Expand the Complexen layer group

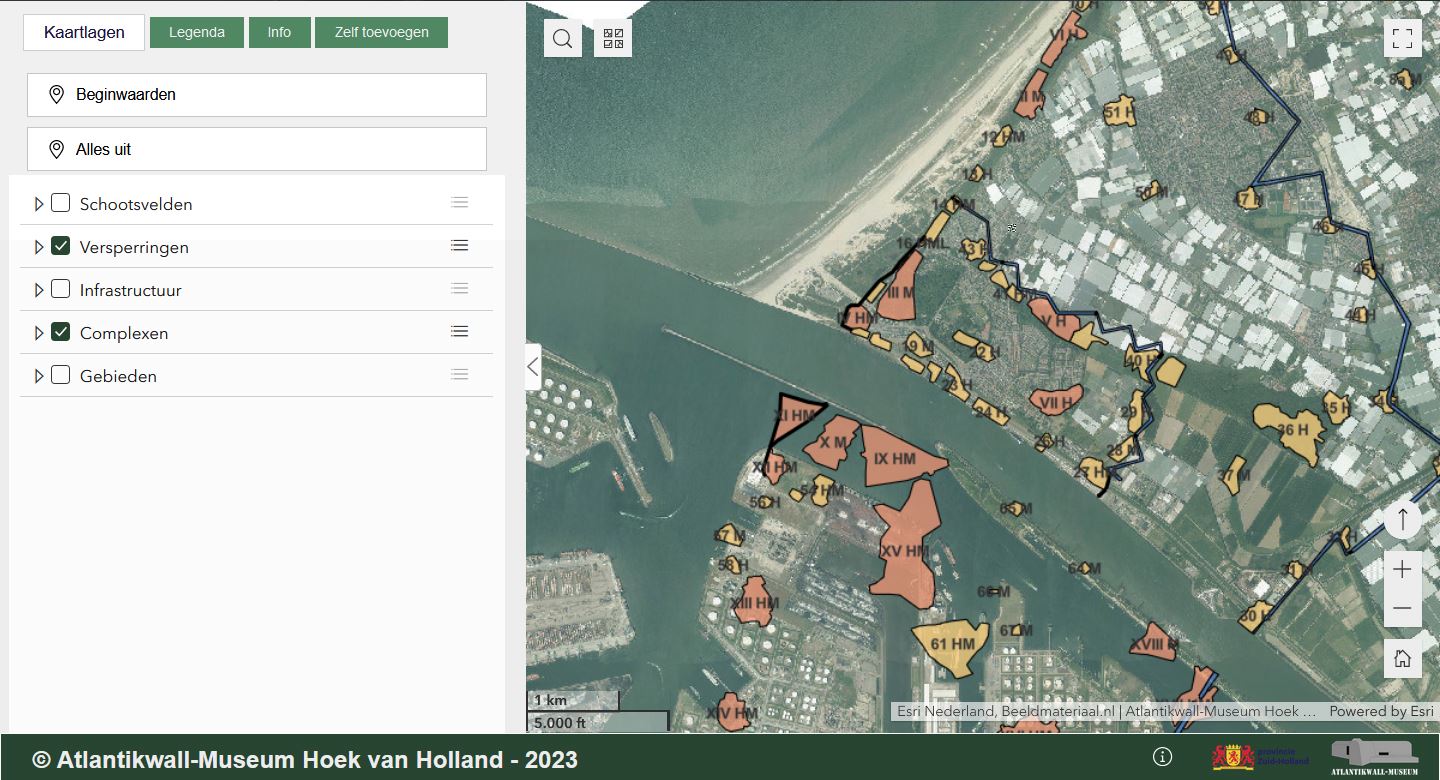pos(39,333)
